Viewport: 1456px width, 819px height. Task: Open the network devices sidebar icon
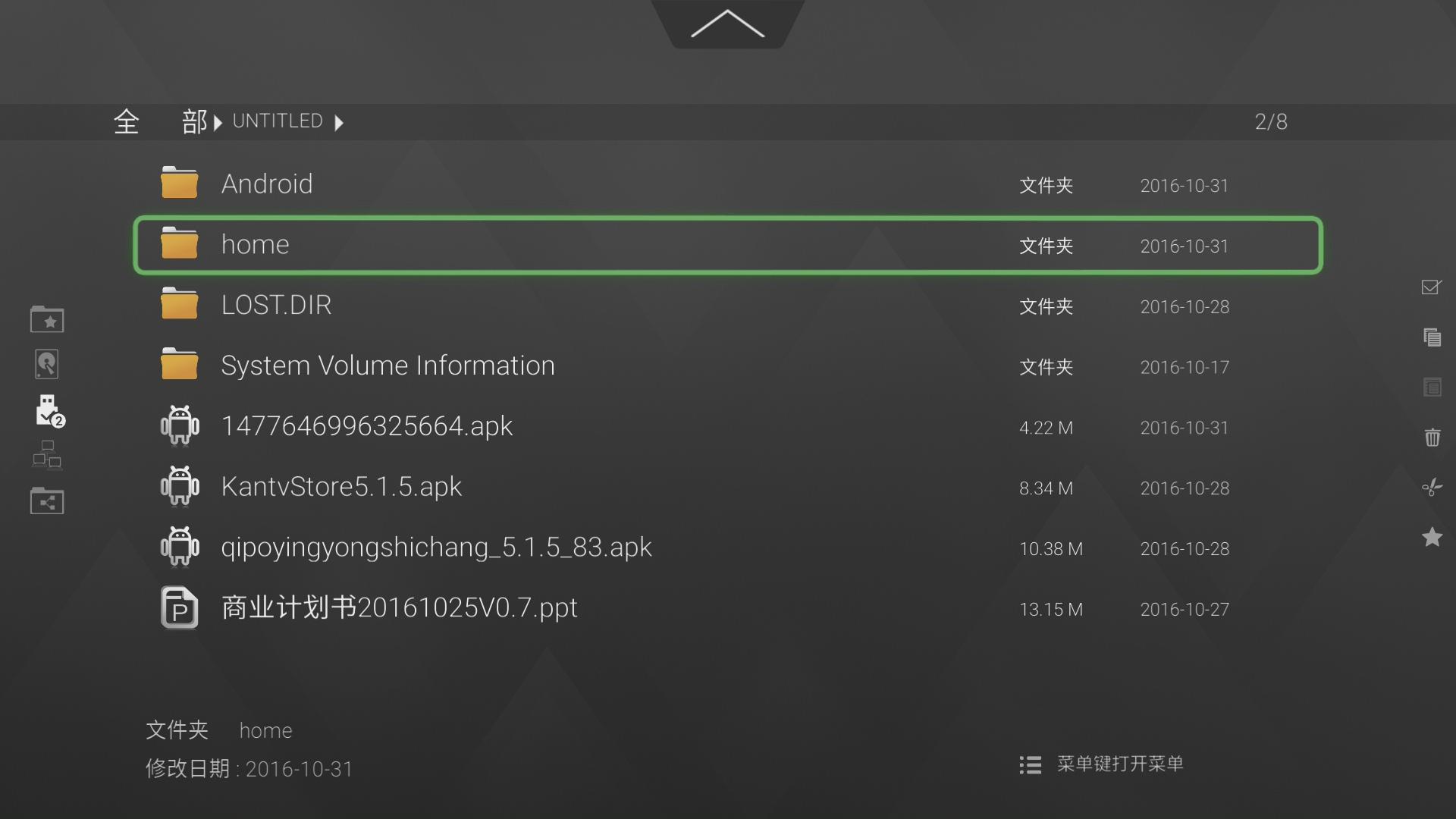(47, 455)
